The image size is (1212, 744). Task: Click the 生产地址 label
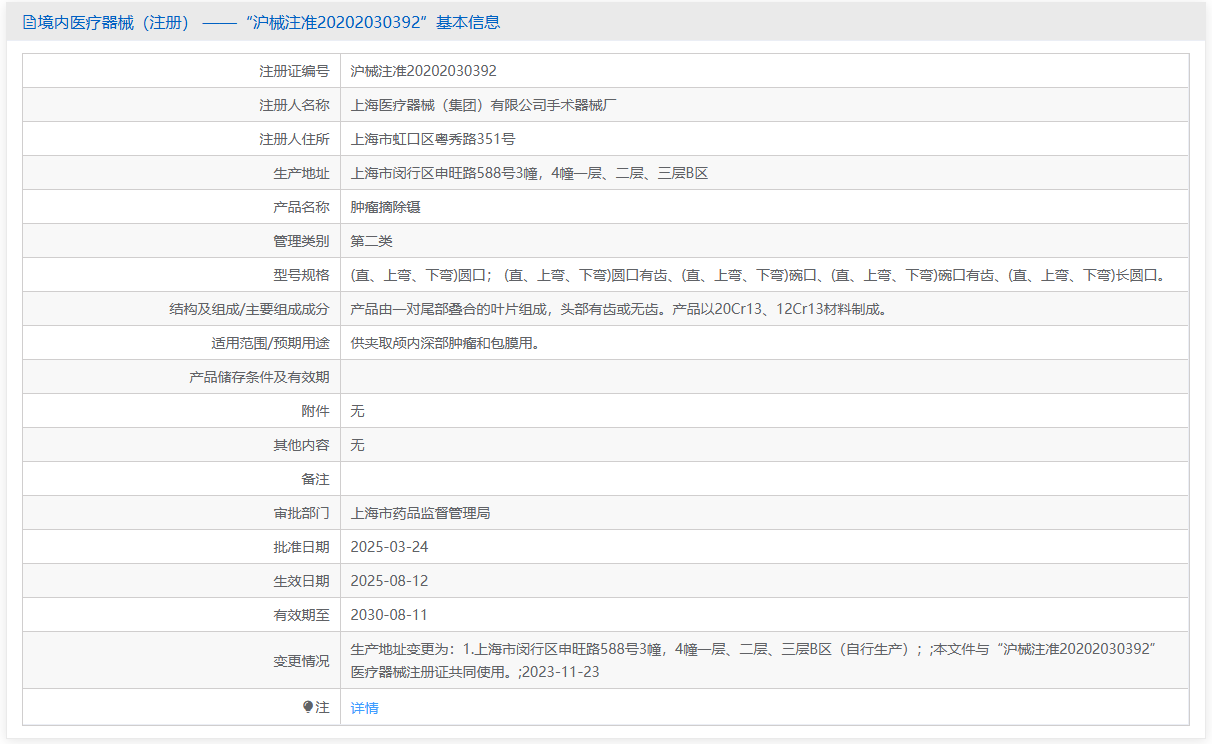tap(301, 173)
